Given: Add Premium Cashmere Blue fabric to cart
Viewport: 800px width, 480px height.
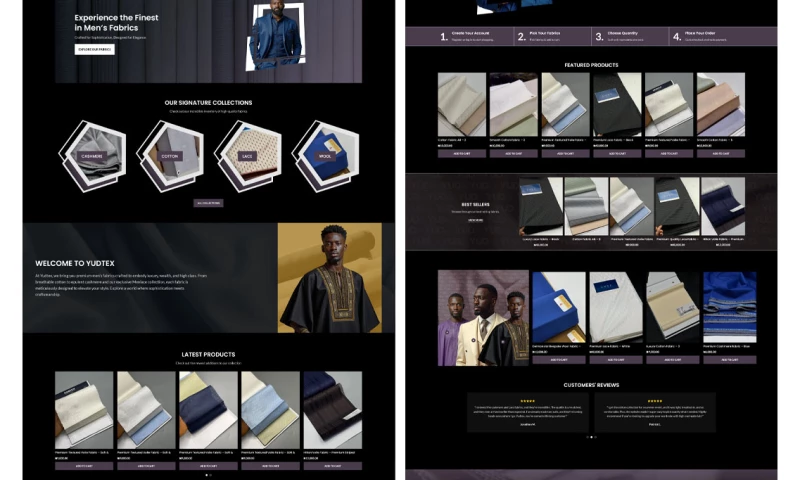Looking at the screenshot, I should click(x=730, y=360).
